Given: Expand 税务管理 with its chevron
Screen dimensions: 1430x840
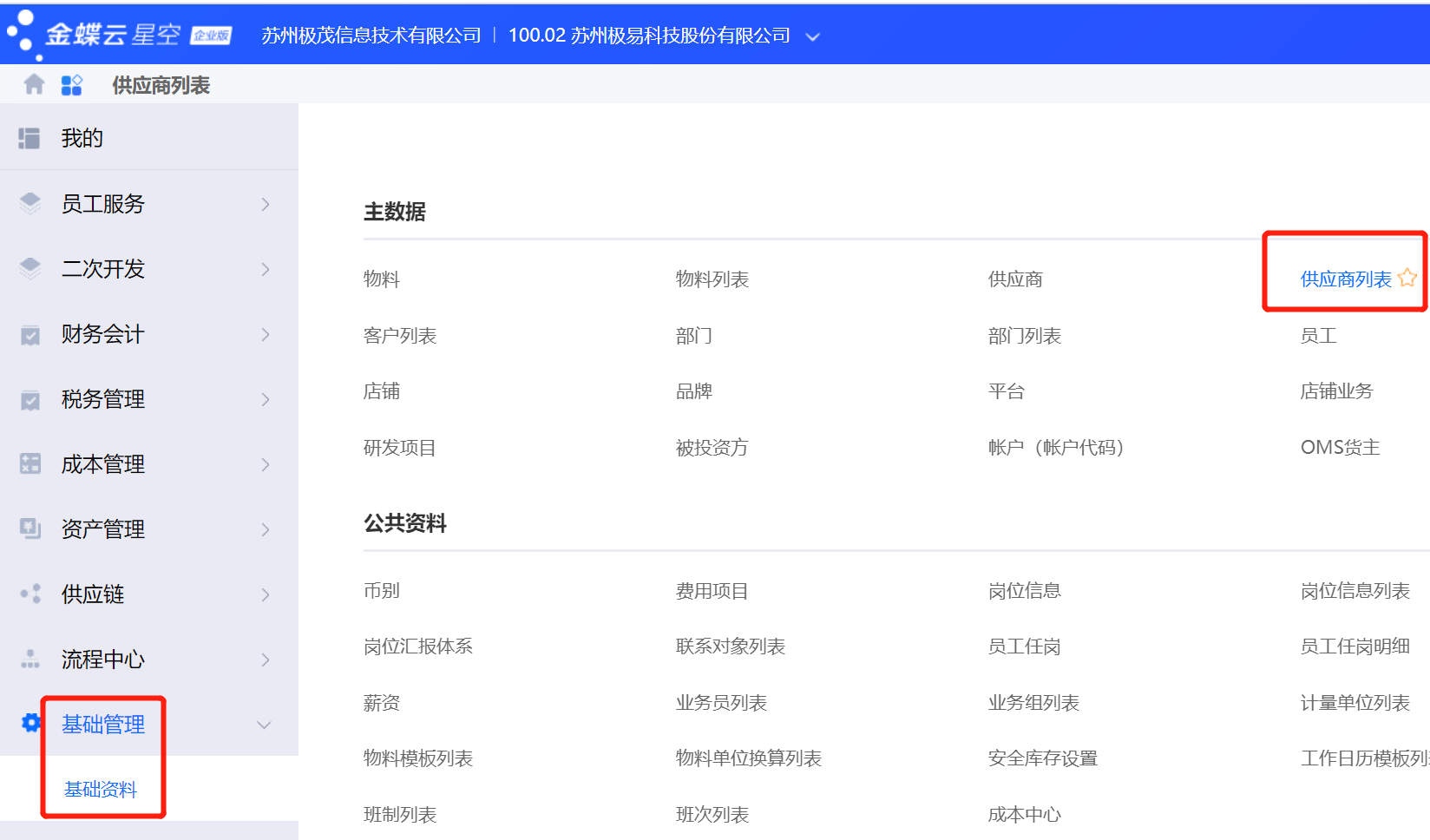Looking at the screenshot, I should 266,399.
